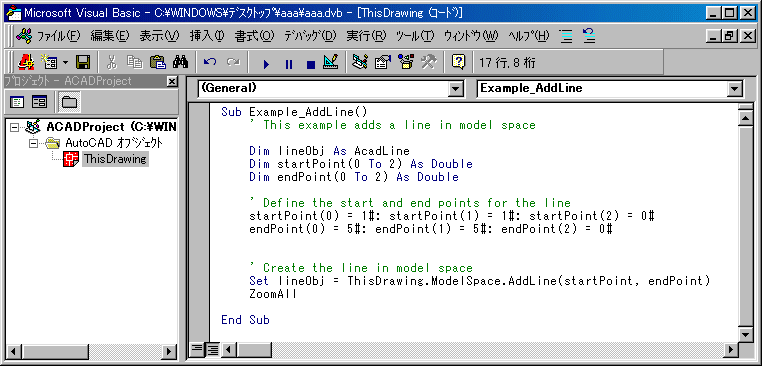Click the 'Sub Example_AddLine()' line
The width and height of the screenshot is (762, 366).
[x=294, y=112]
